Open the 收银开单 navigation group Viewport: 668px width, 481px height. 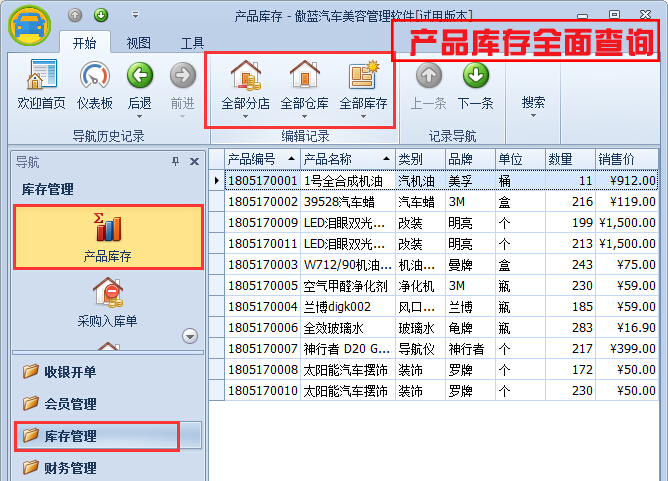point(70,372)
